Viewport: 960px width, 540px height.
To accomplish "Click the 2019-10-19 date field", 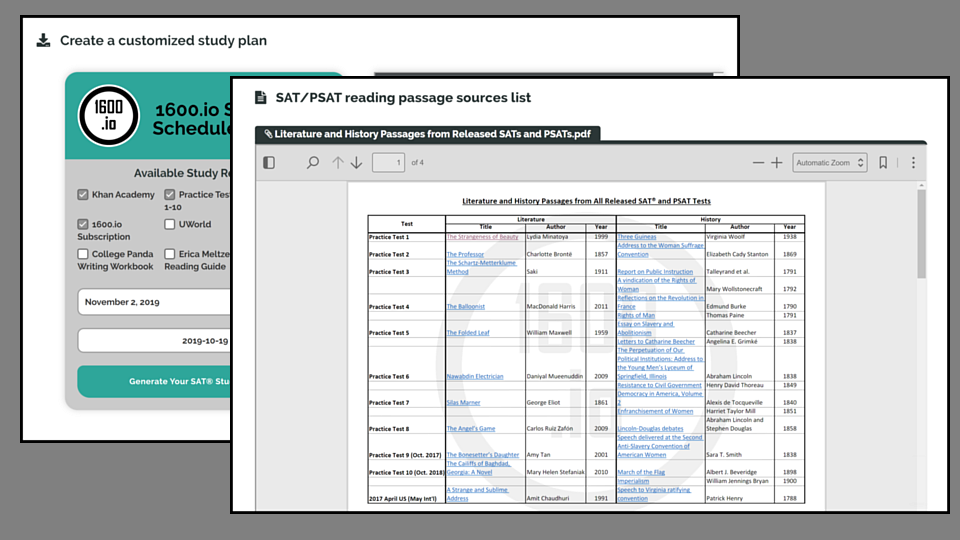I will pos(154,340).
